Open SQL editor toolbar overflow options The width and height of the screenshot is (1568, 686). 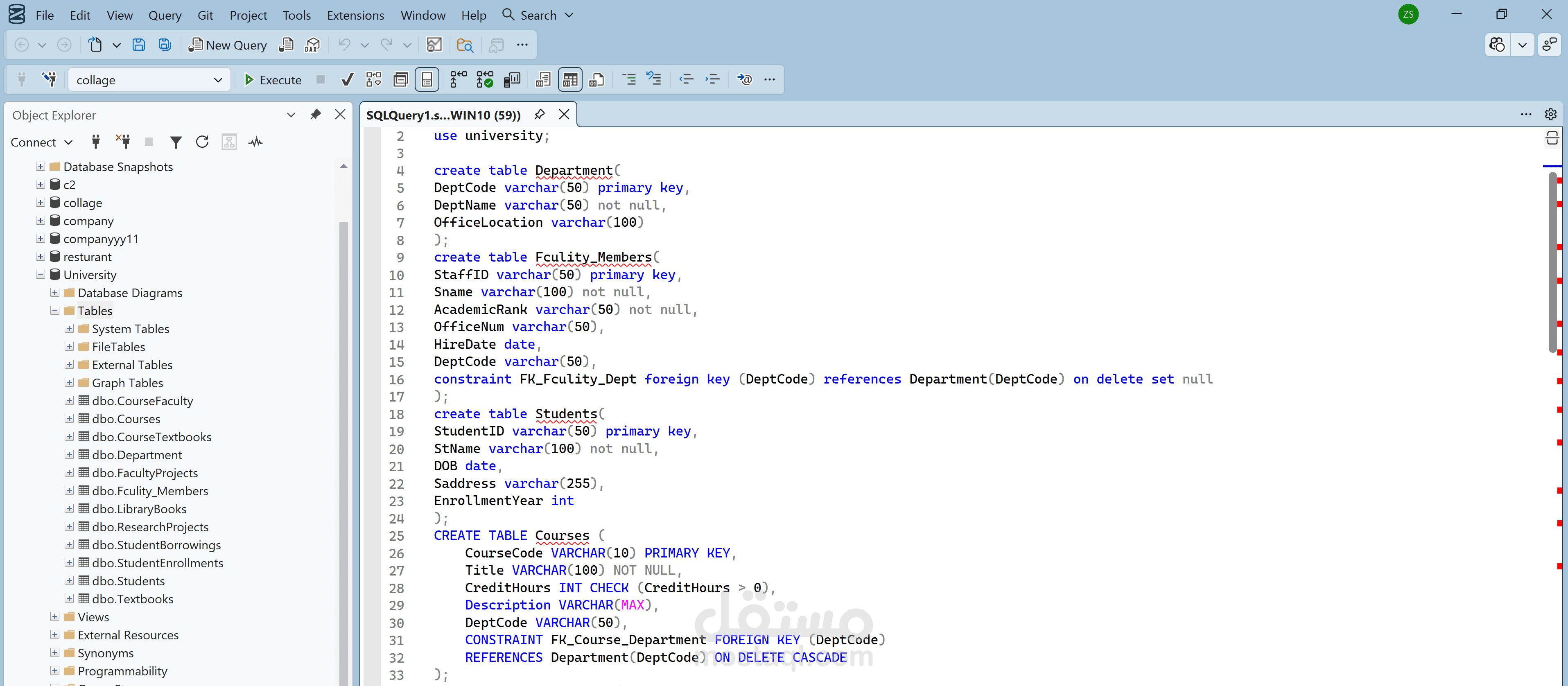pos(770,80)
